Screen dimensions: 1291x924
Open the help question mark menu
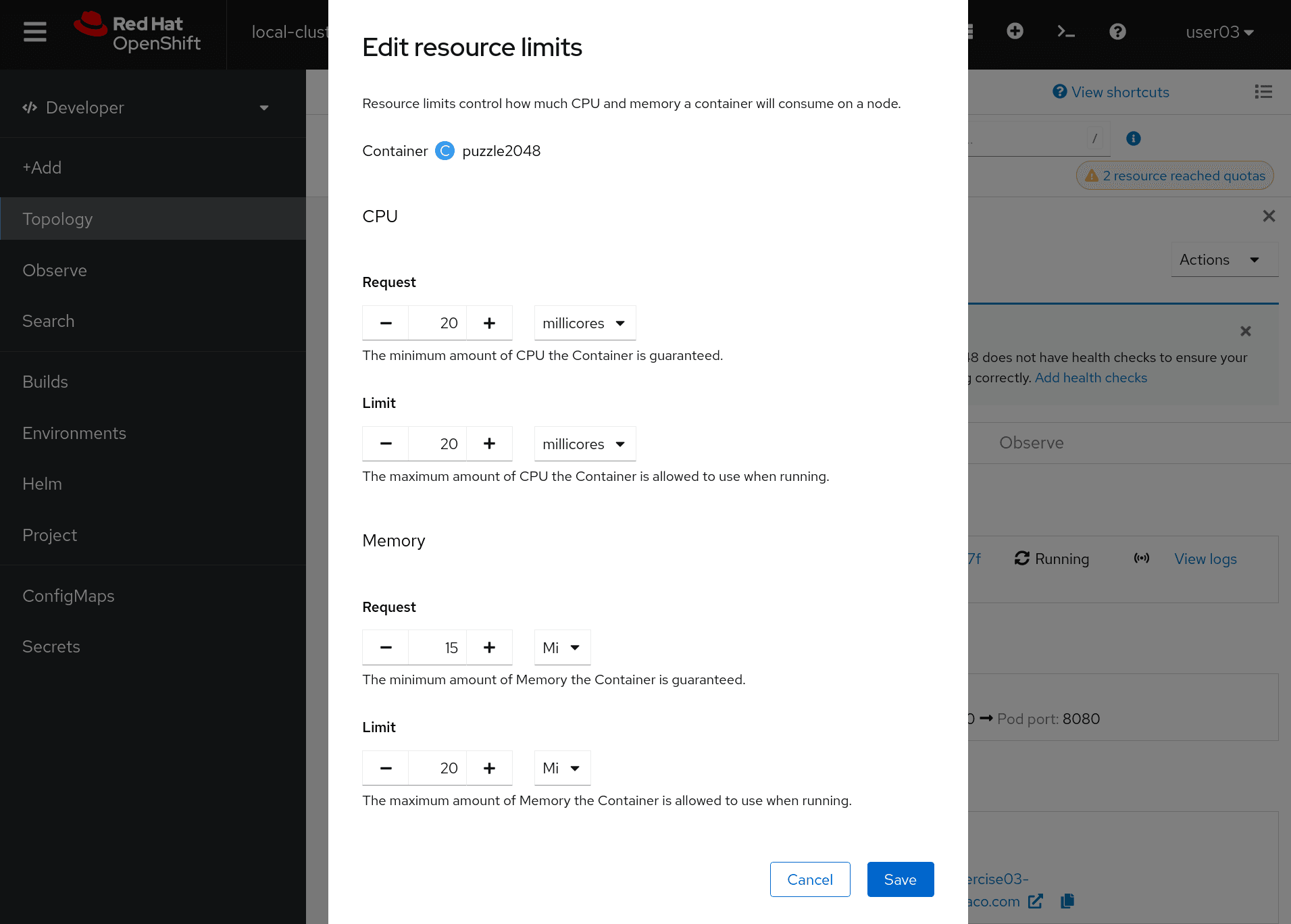click(x=1117, y=32)
